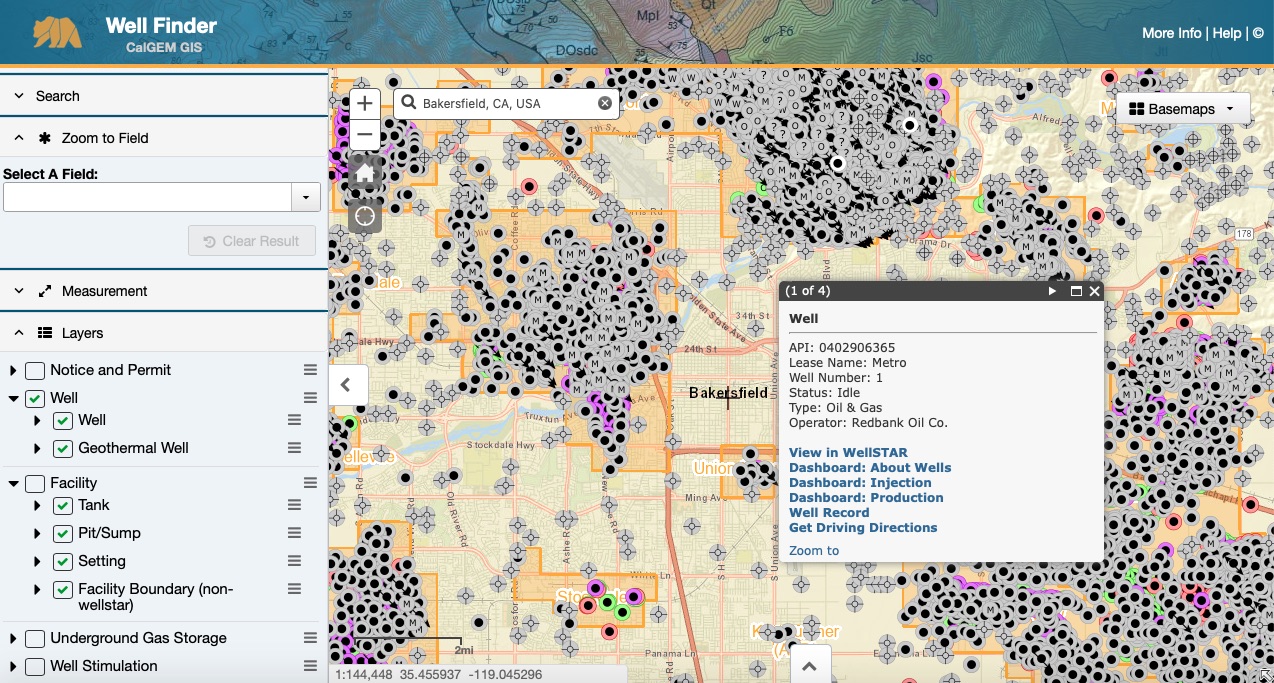This screenshot has height=683, width=1274.
Task: Toggle the Pit/Sump layer checkbox
Action: tap(63, 533)
